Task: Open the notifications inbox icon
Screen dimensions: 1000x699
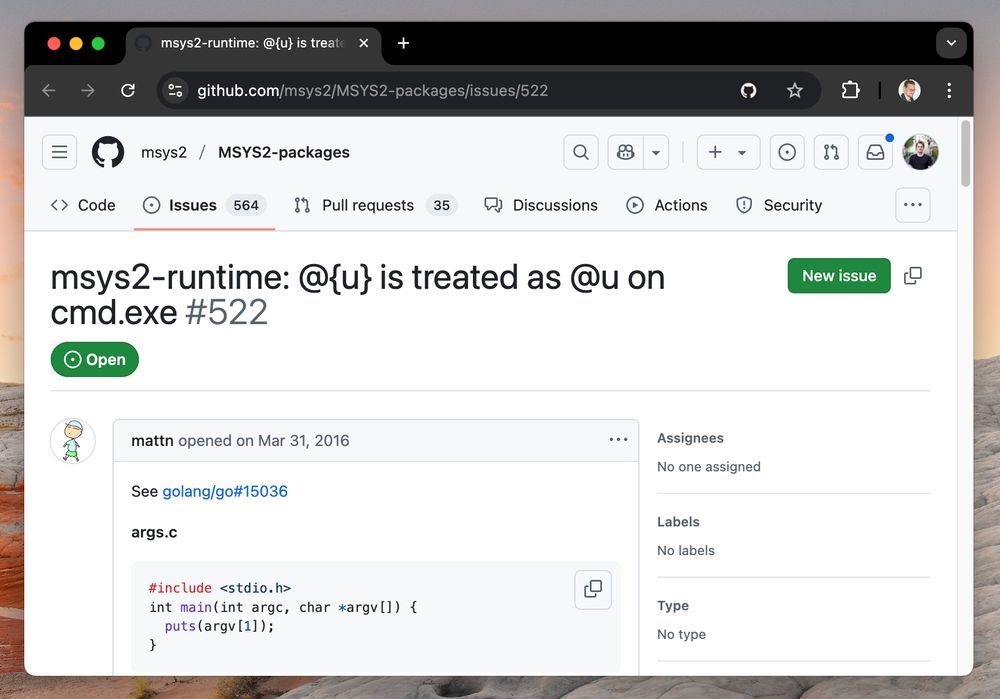Action: tap(875, 152)
